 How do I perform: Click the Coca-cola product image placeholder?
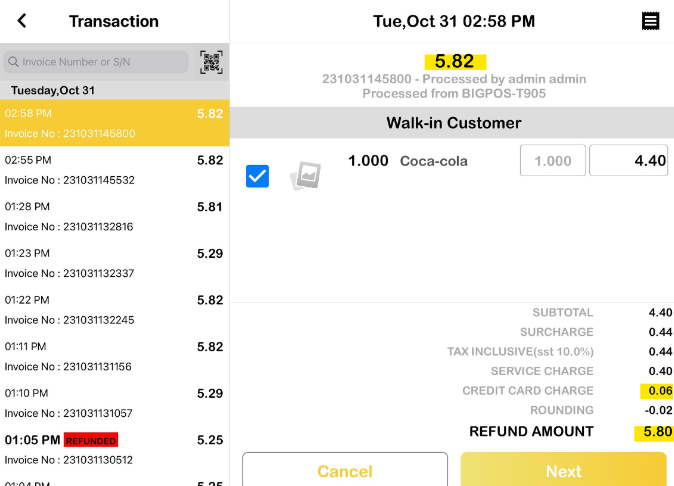coord(305,176)
